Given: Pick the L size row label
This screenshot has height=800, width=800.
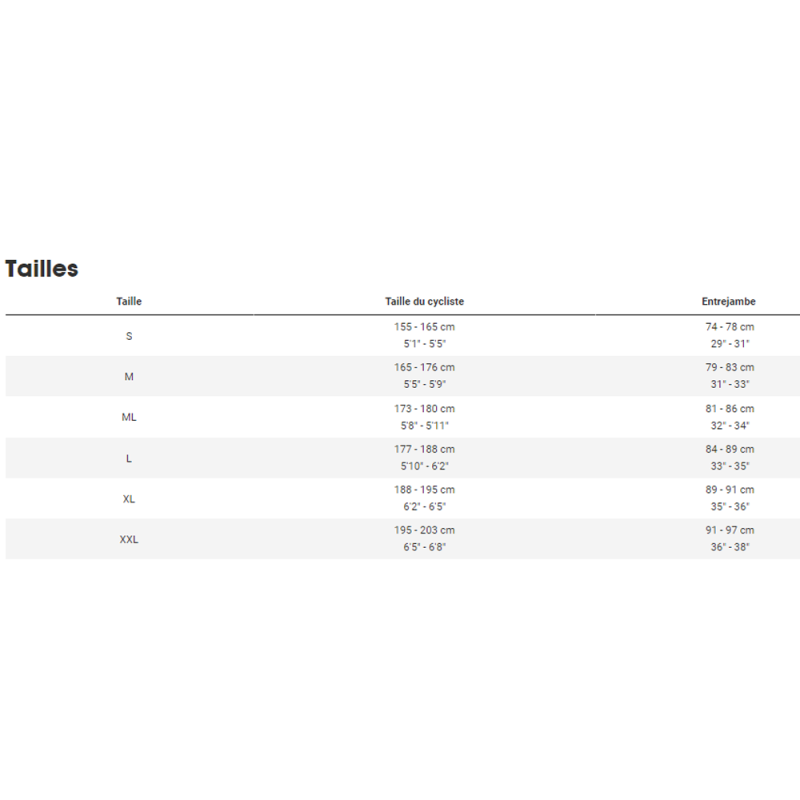Looking at the screenshot, I should pos(129,458).
